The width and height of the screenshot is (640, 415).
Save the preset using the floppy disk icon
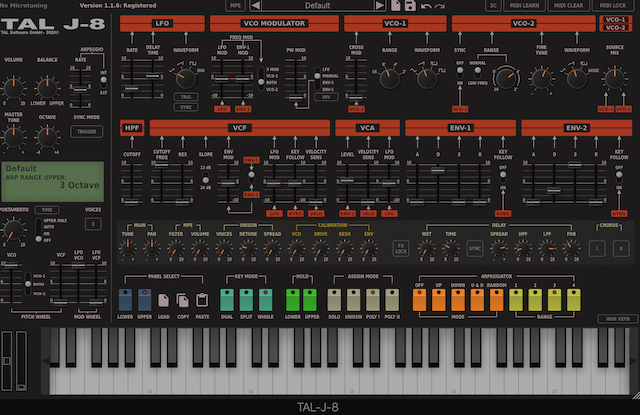[x=410, y=6]
